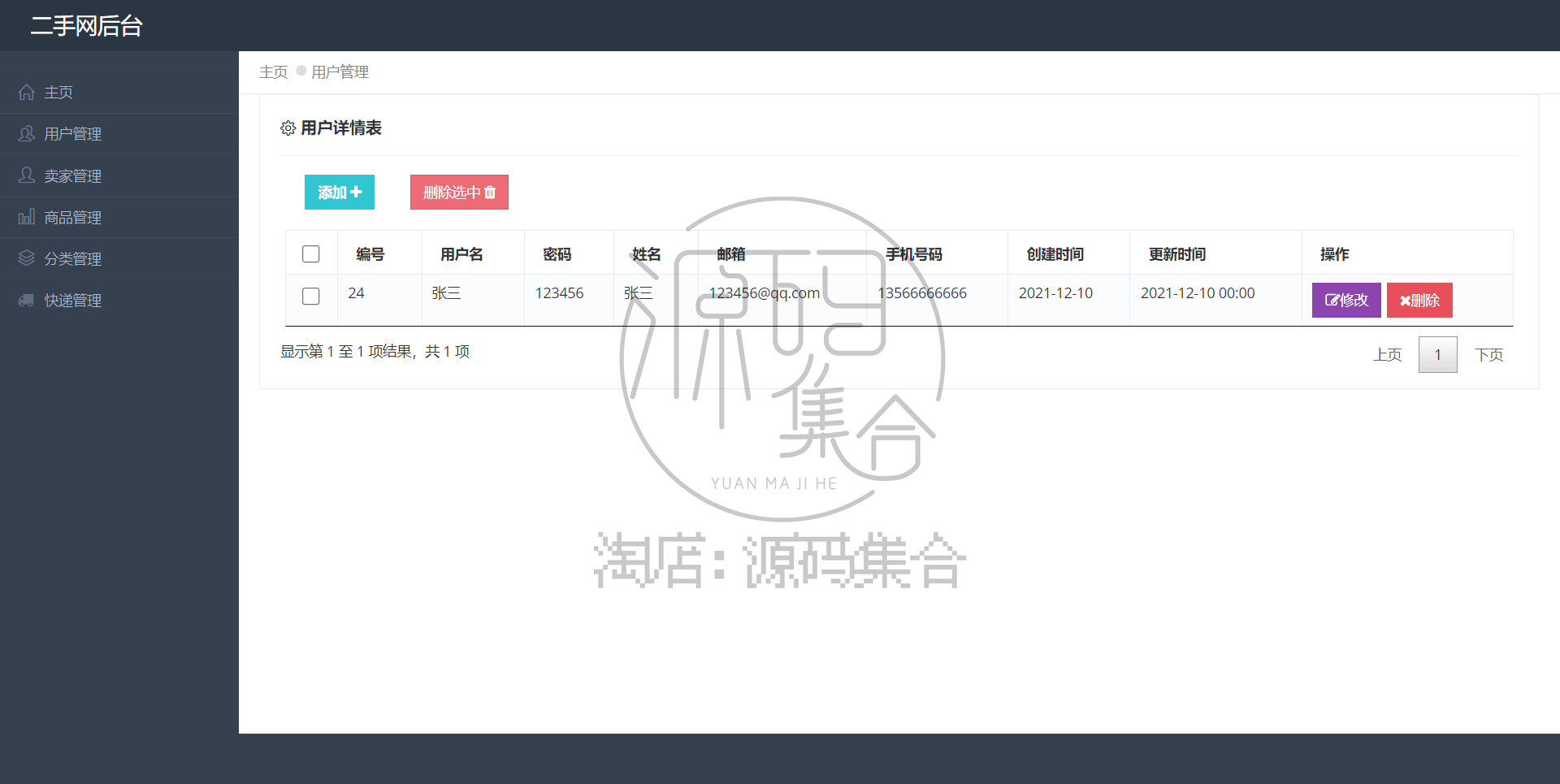
Task: Click the 卖家管理 person icon in the sidebar
Action: [26, 175]
